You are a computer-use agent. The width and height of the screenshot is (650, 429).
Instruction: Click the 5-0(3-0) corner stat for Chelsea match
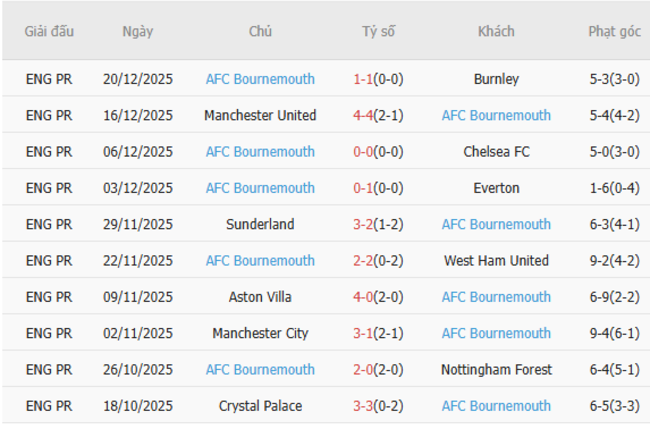click(x=614, y=152)
